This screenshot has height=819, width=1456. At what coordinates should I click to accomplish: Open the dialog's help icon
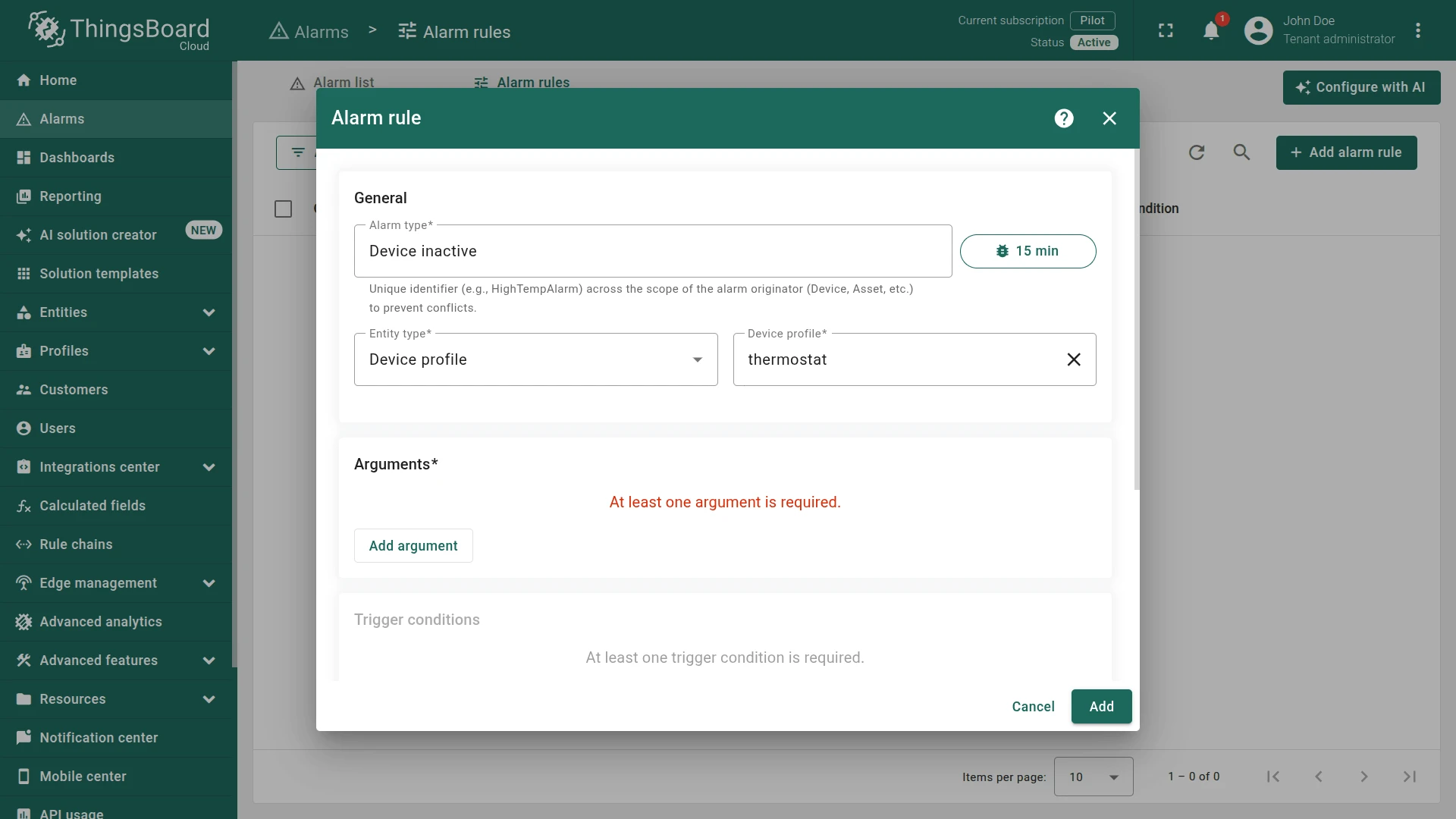click(1064, 118)
